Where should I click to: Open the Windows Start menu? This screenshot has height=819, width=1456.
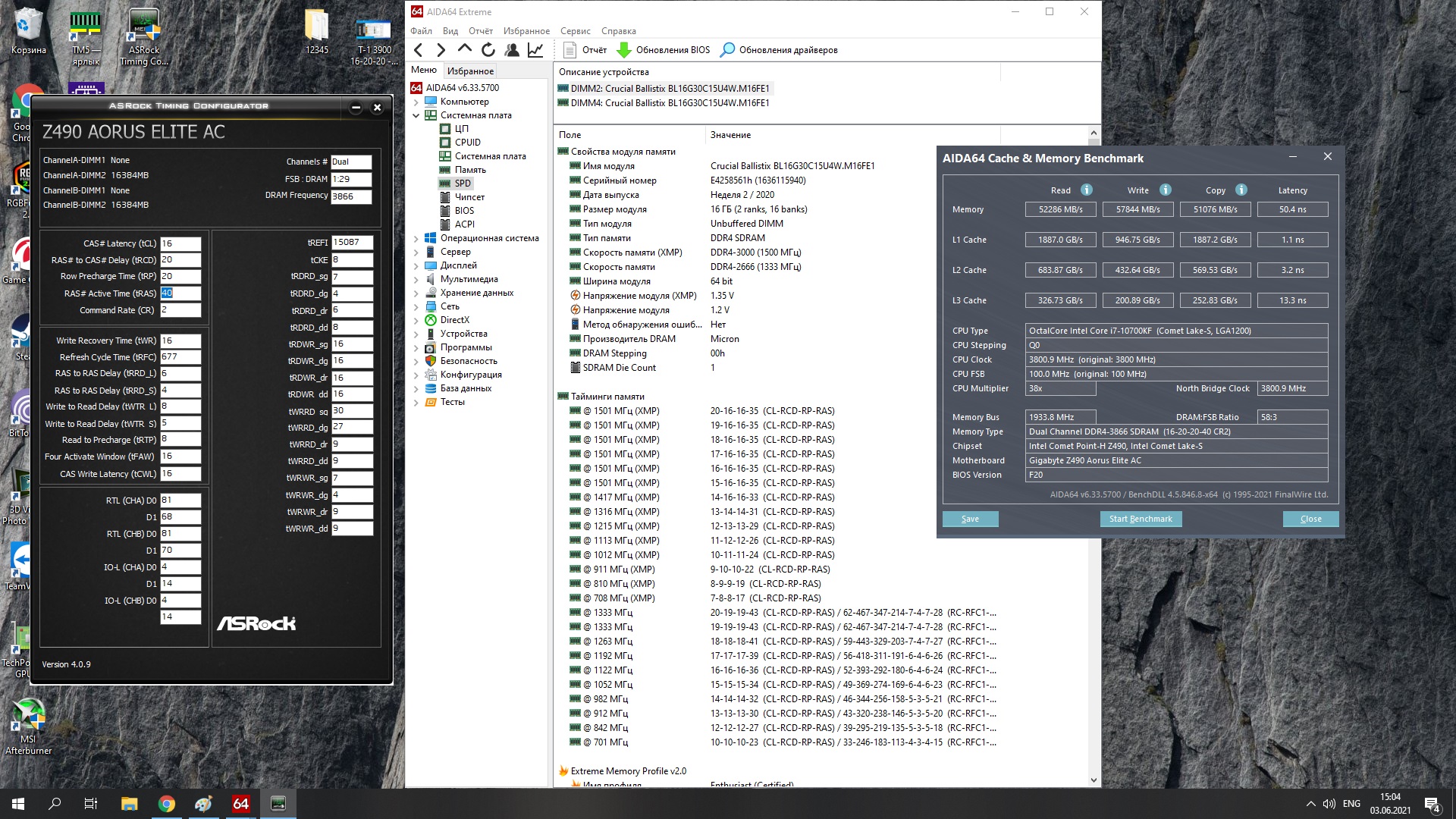(18, 804)
